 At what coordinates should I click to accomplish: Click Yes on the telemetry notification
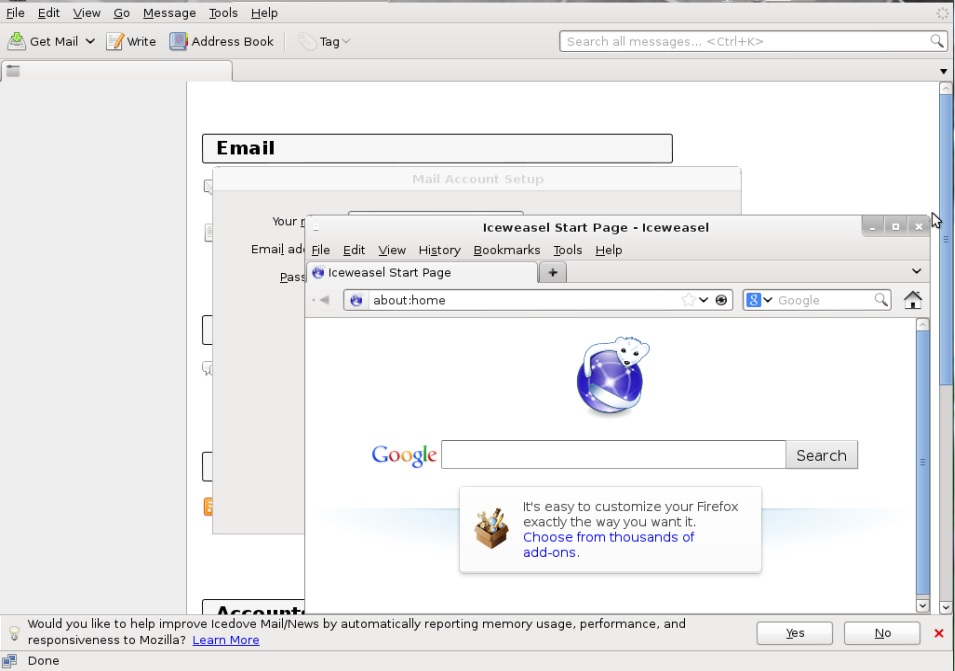pyautogui.click(x=794, y=633)
